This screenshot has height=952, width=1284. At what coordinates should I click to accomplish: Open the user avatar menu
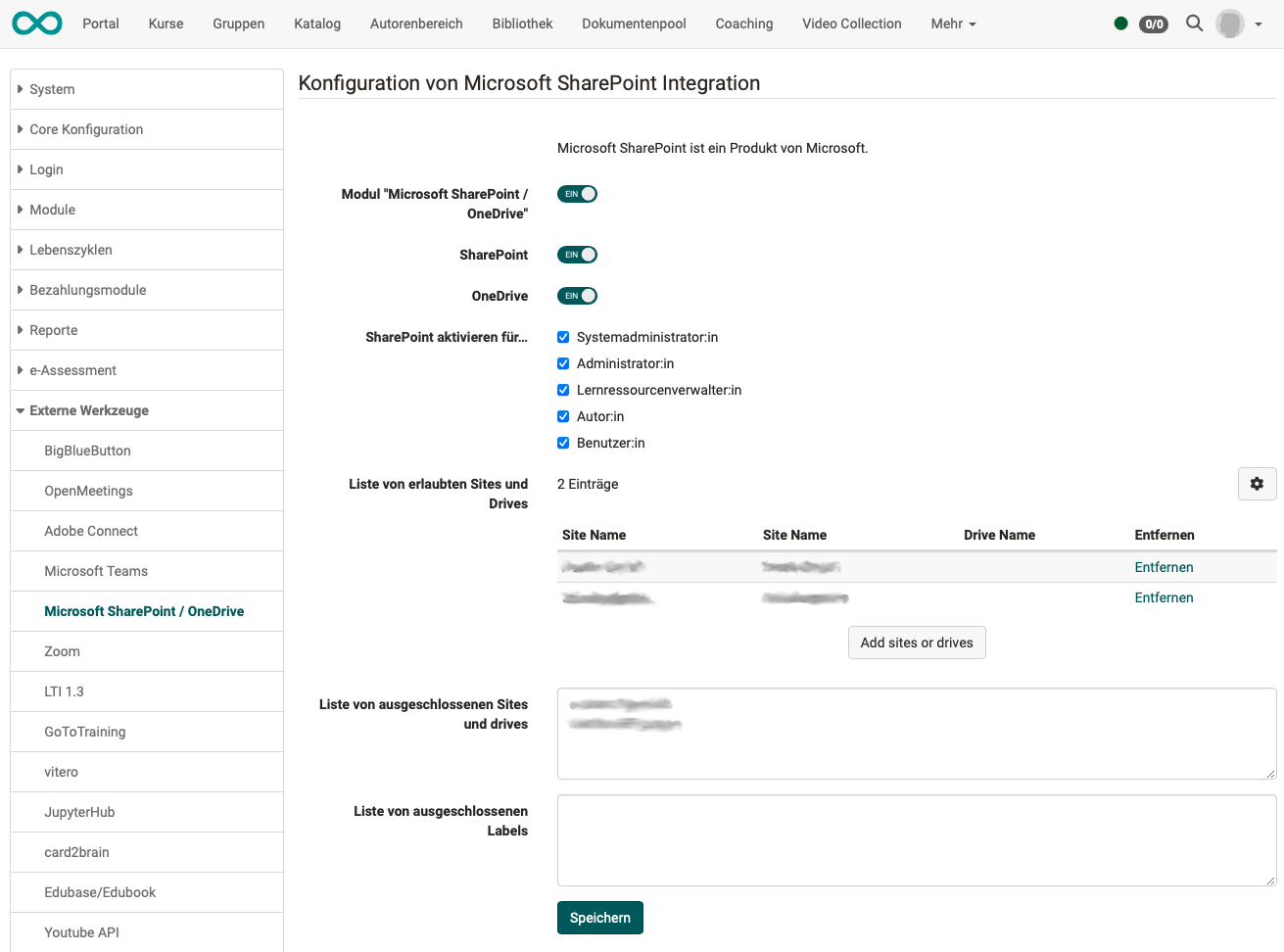[1229, 23]
